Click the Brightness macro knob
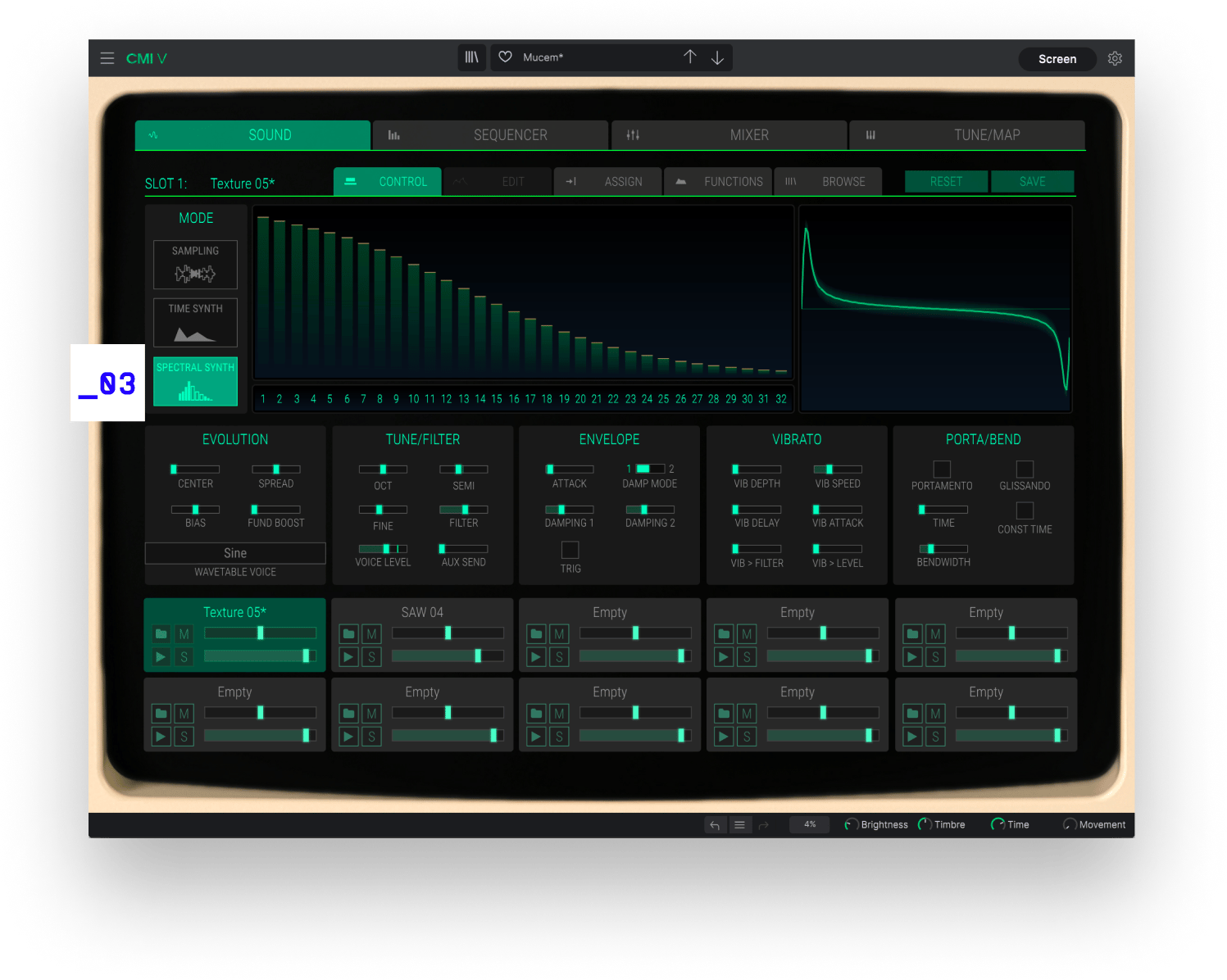The width and height of the screenshot is (1227, 980). [x=852, y=824]
